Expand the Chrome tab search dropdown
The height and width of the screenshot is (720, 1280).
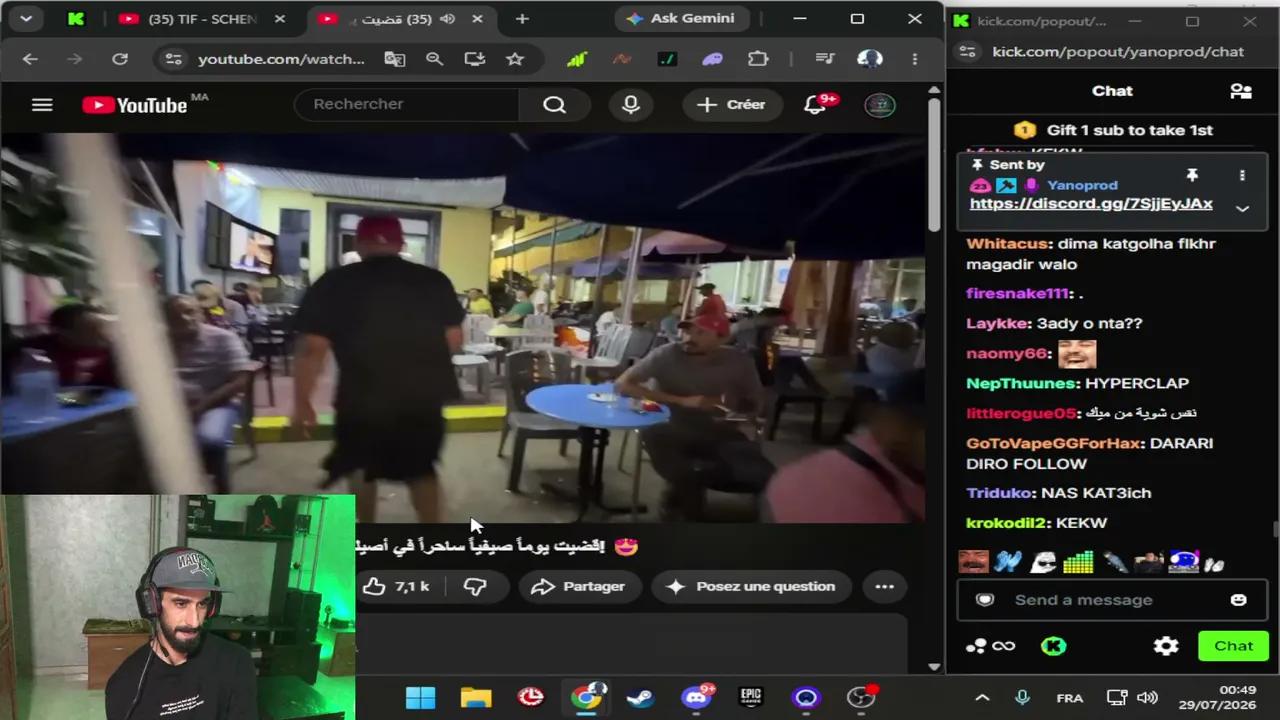26,18
